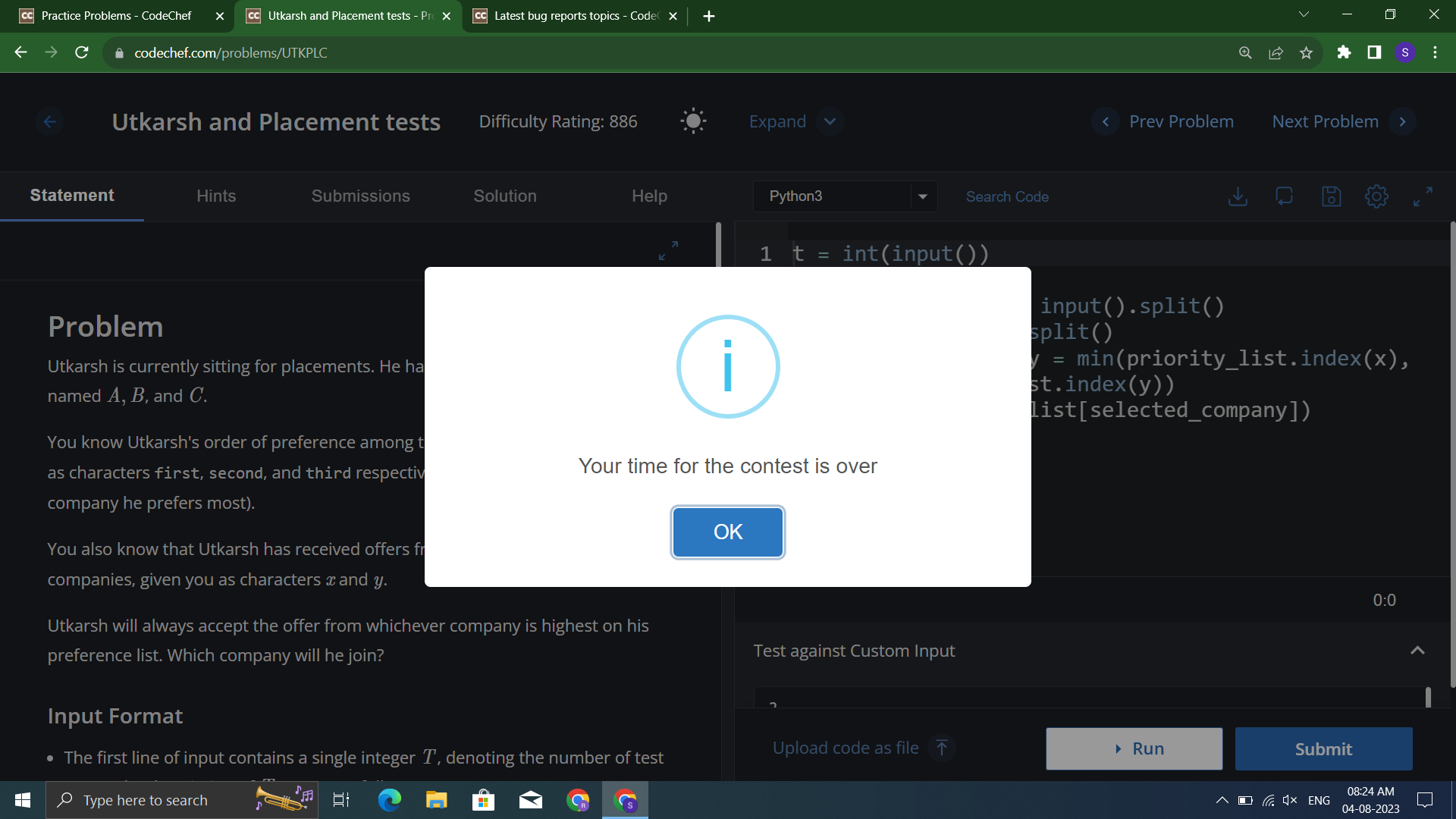Go to Next Problem link

pos(1325,121)
